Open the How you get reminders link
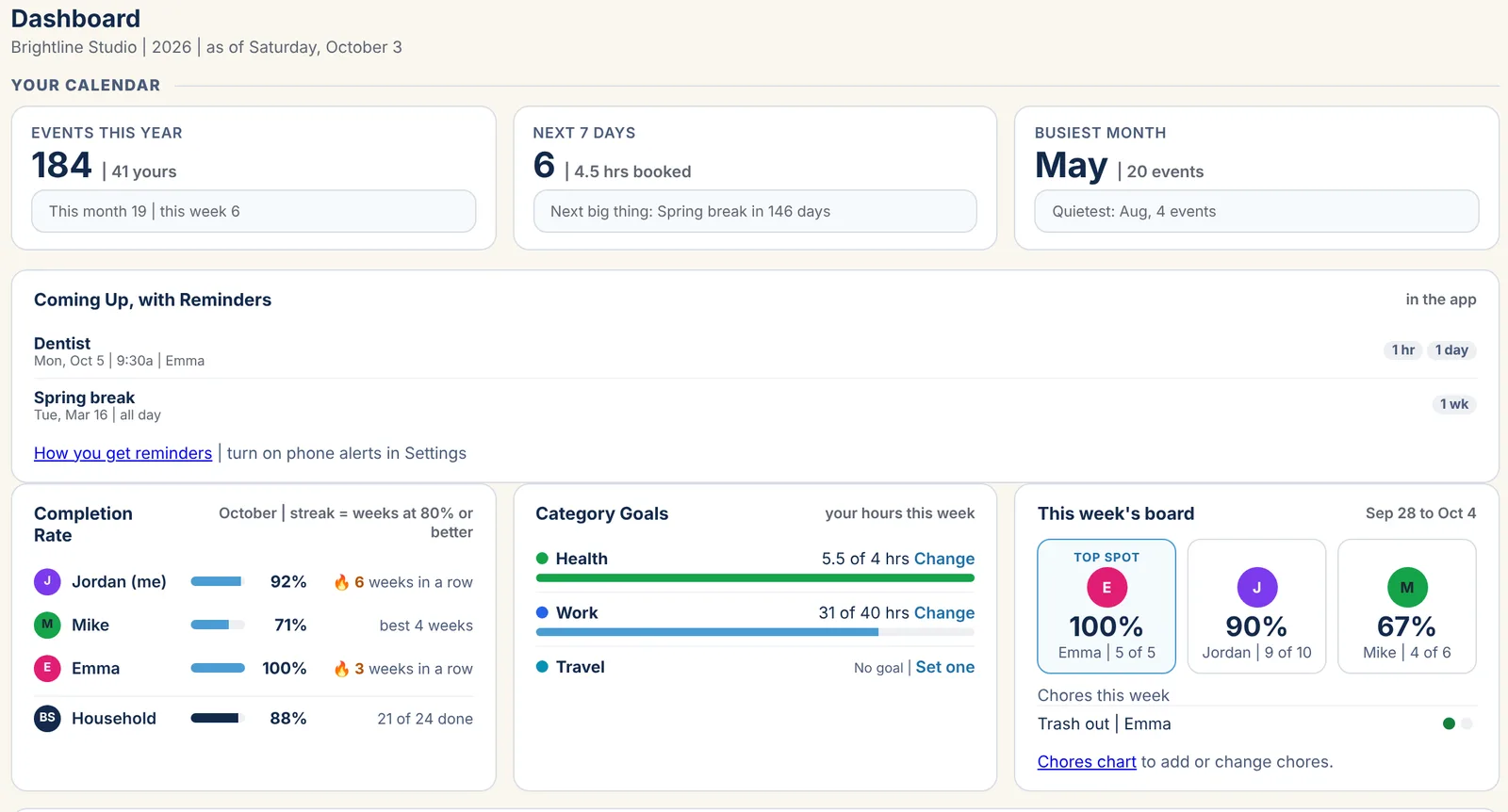The image size is (1508, 812). pos(123,453)
